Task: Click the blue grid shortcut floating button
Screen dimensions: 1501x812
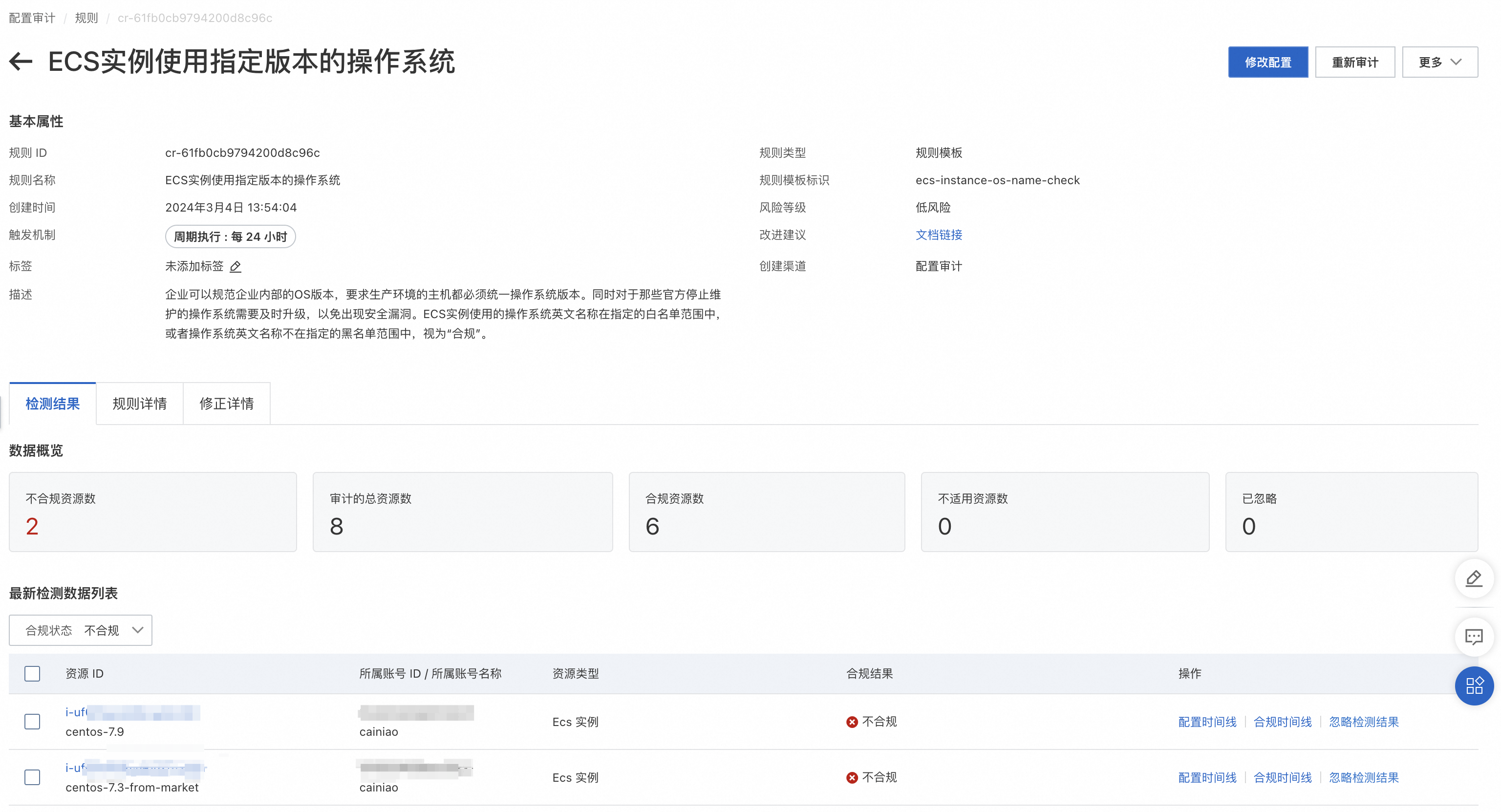Action: coord(1473,685)
